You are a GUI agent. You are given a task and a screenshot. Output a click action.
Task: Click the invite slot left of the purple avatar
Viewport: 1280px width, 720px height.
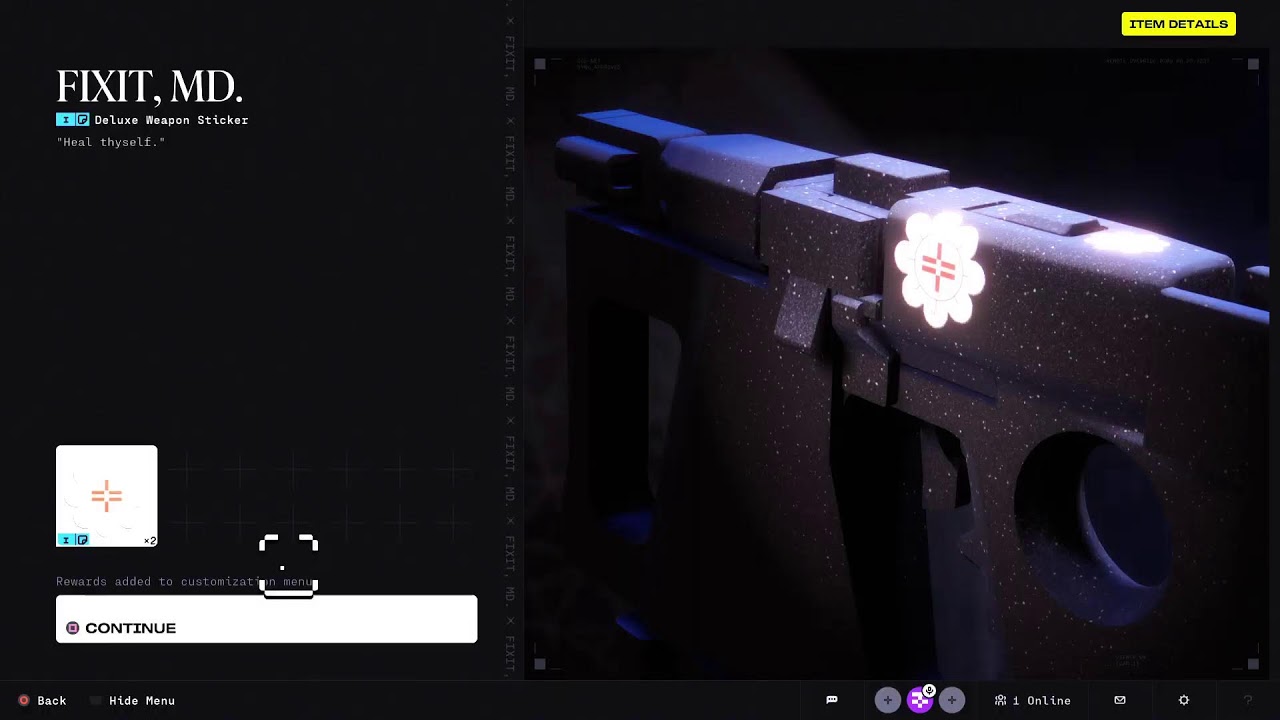pyautogui.click(x=887, y=700)
